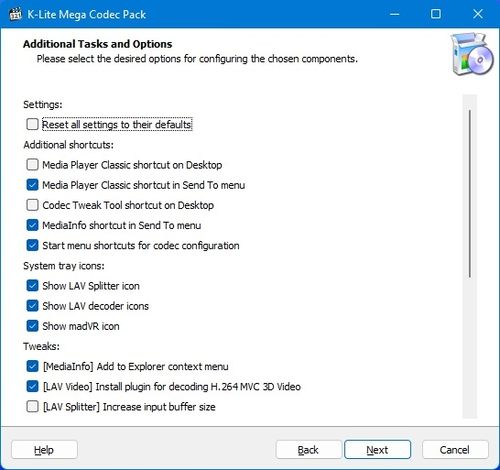Click the Next button
This screenshot has width=500, height=470.
[x=377, y=450]
